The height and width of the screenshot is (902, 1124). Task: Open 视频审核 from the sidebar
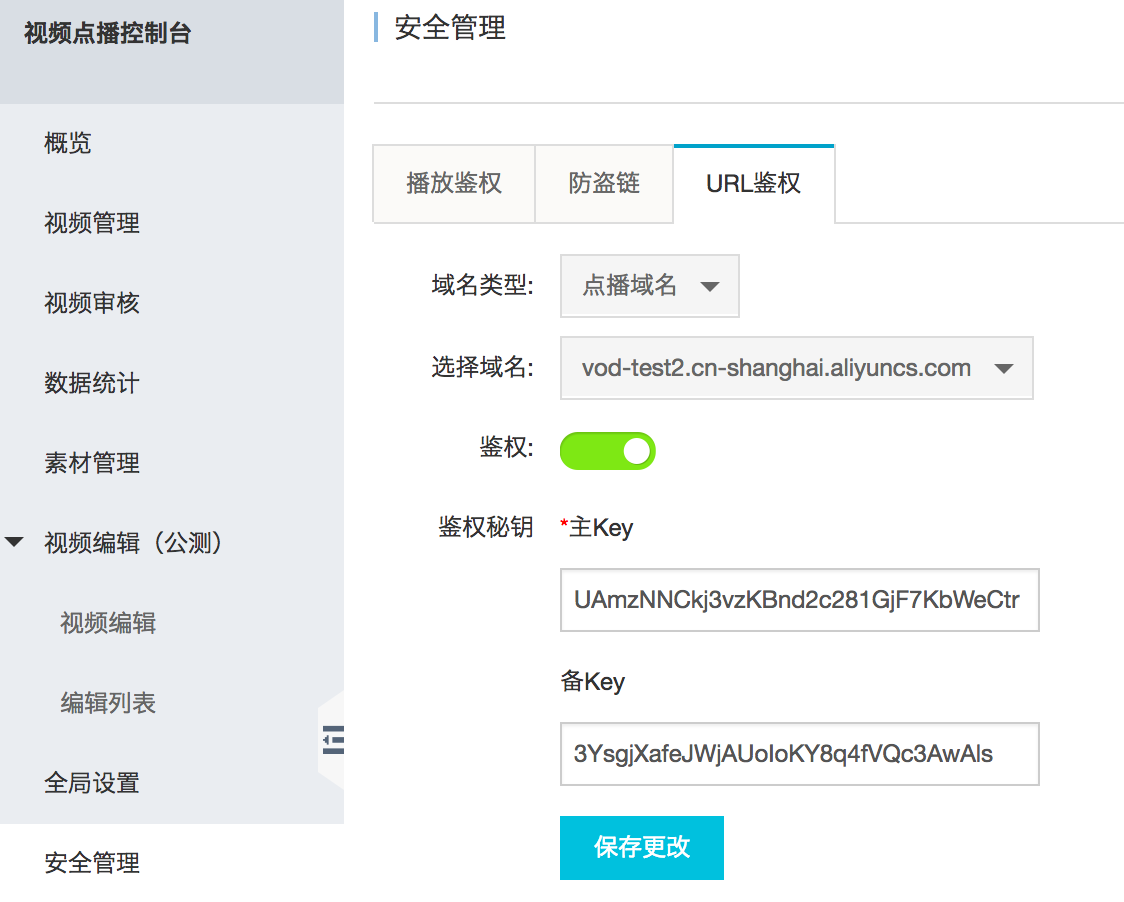point(92,303)
